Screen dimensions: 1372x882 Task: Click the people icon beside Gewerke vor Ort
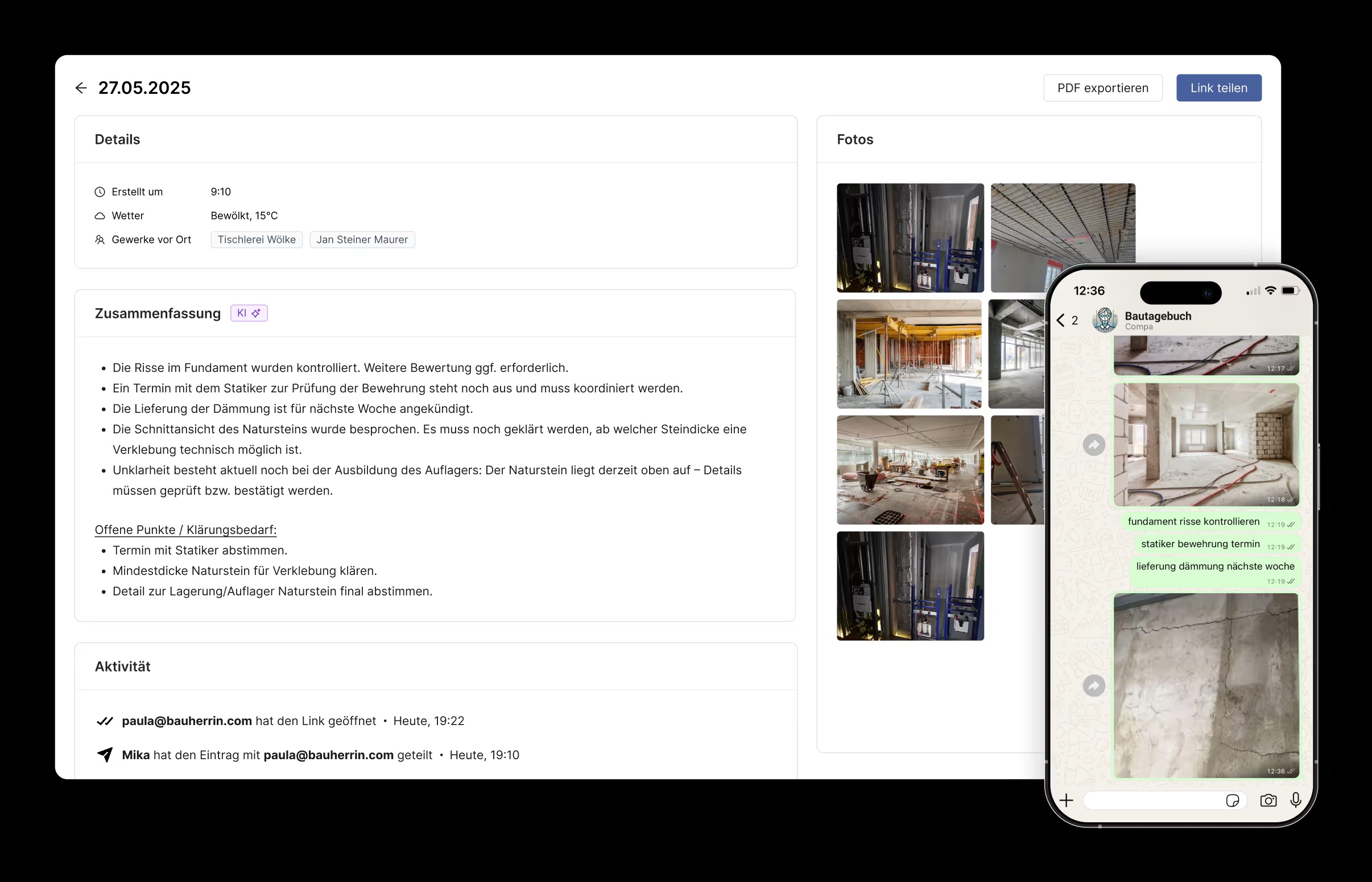tap(100, 240)
